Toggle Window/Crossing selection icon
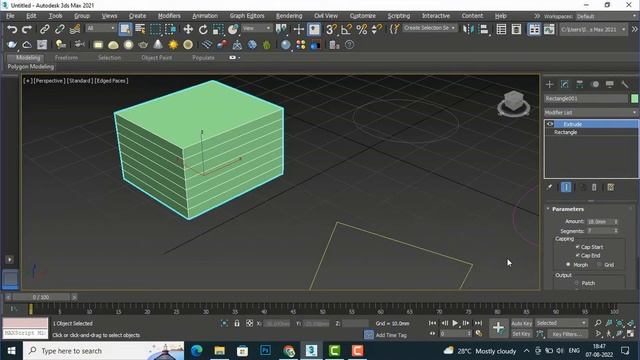The height and width of the screenshot is (360, 640). coord(171,29)
